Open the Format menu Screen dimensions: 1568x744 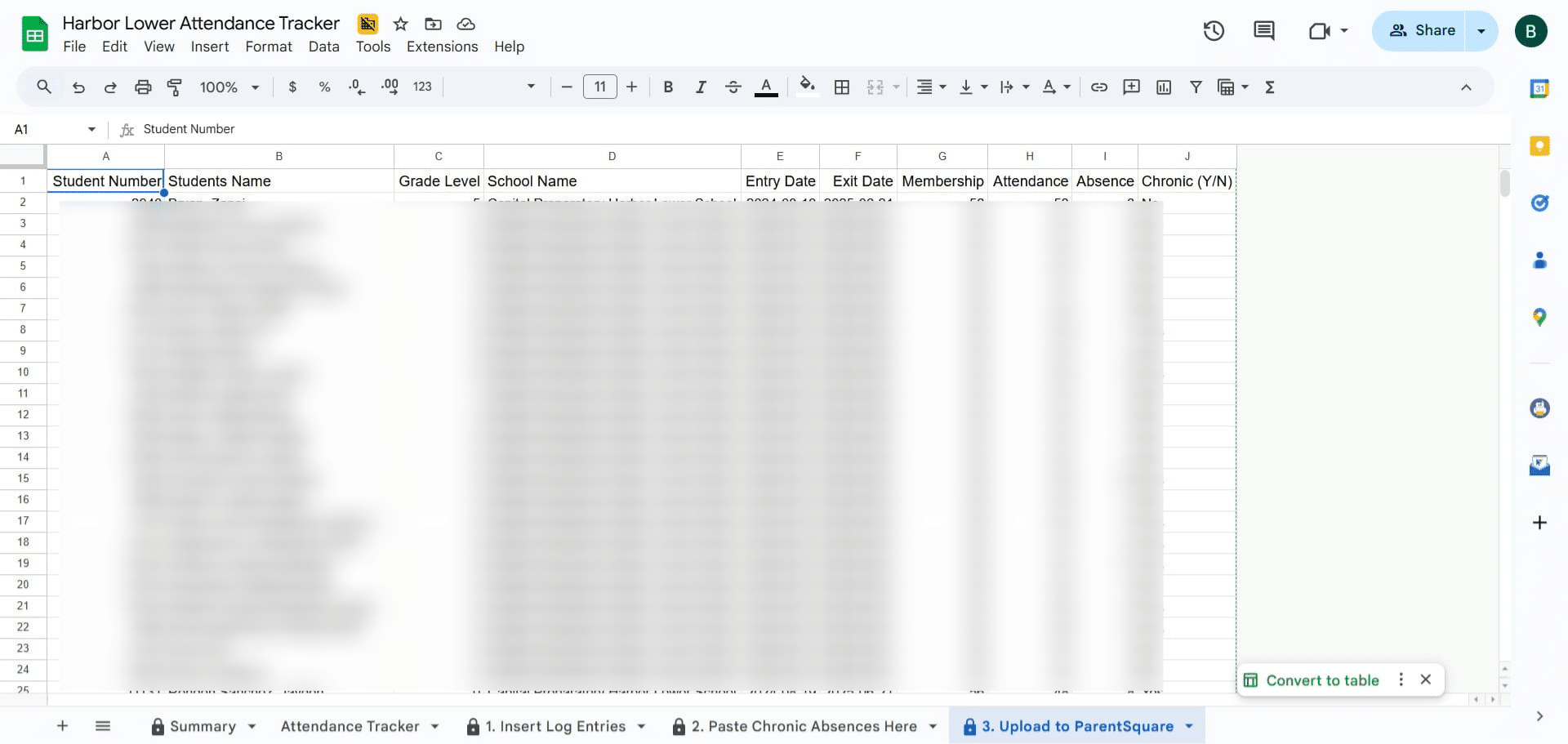[269, 47]
